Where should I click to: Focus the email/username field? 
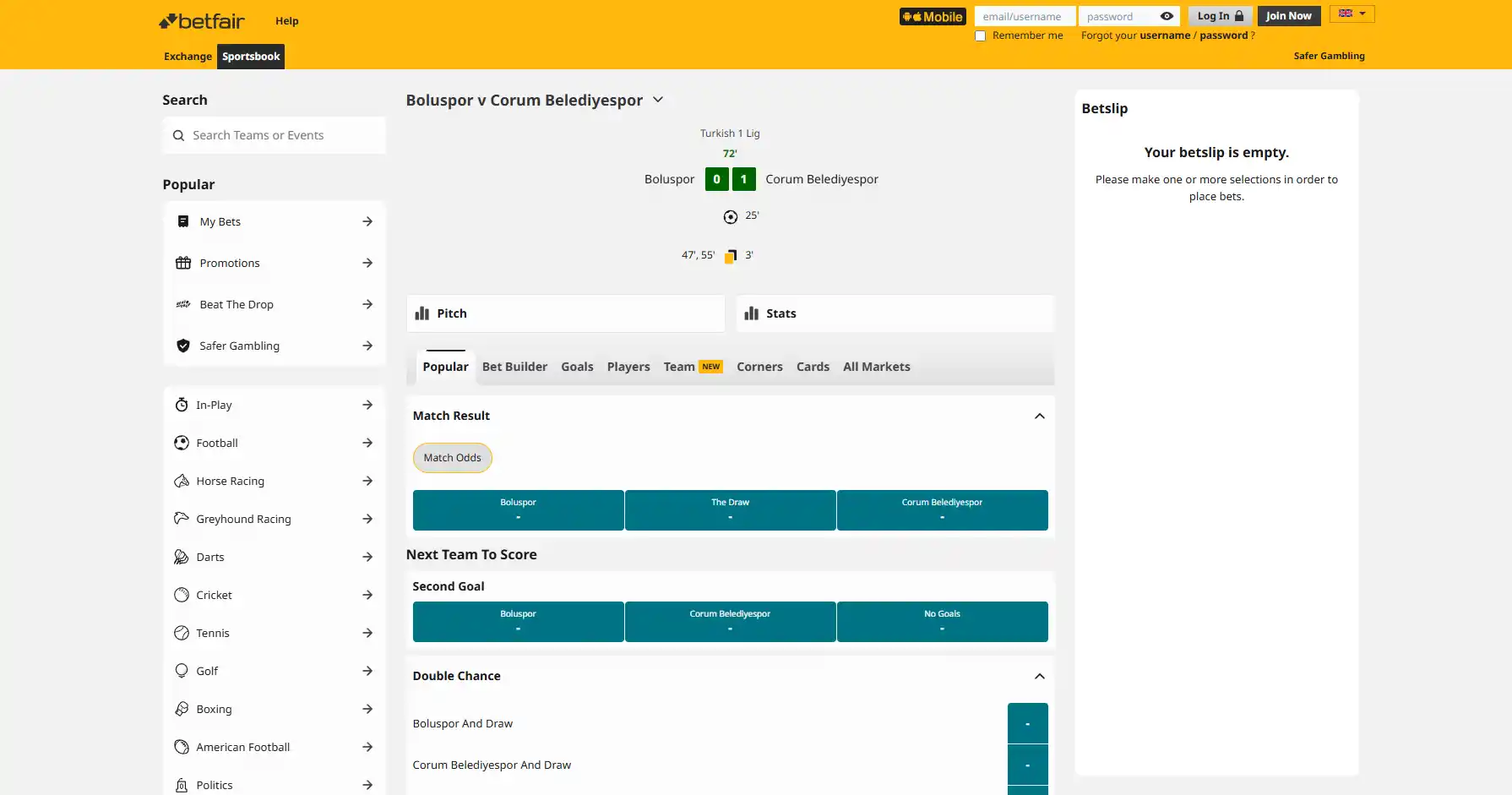(1025, 16)
